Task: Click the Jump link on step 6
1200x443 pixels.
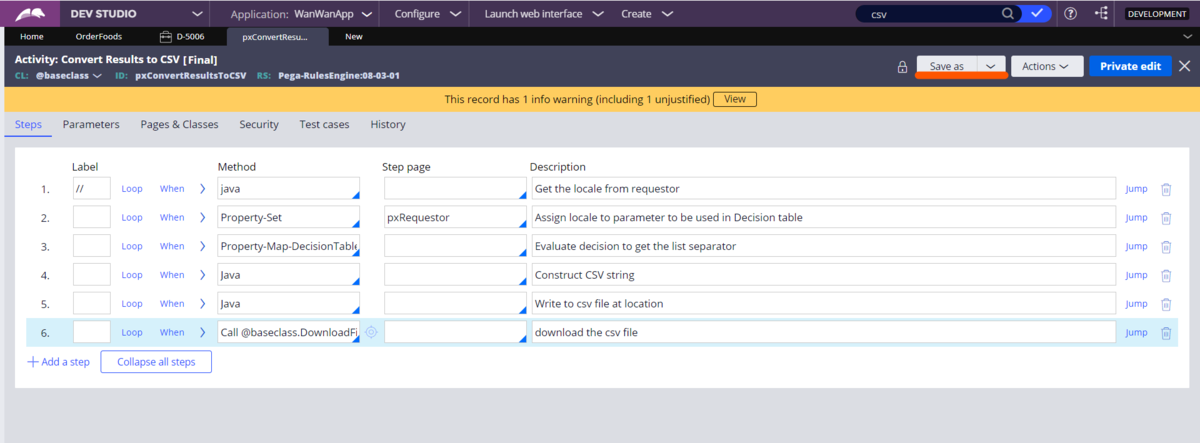Action: 1137,332
